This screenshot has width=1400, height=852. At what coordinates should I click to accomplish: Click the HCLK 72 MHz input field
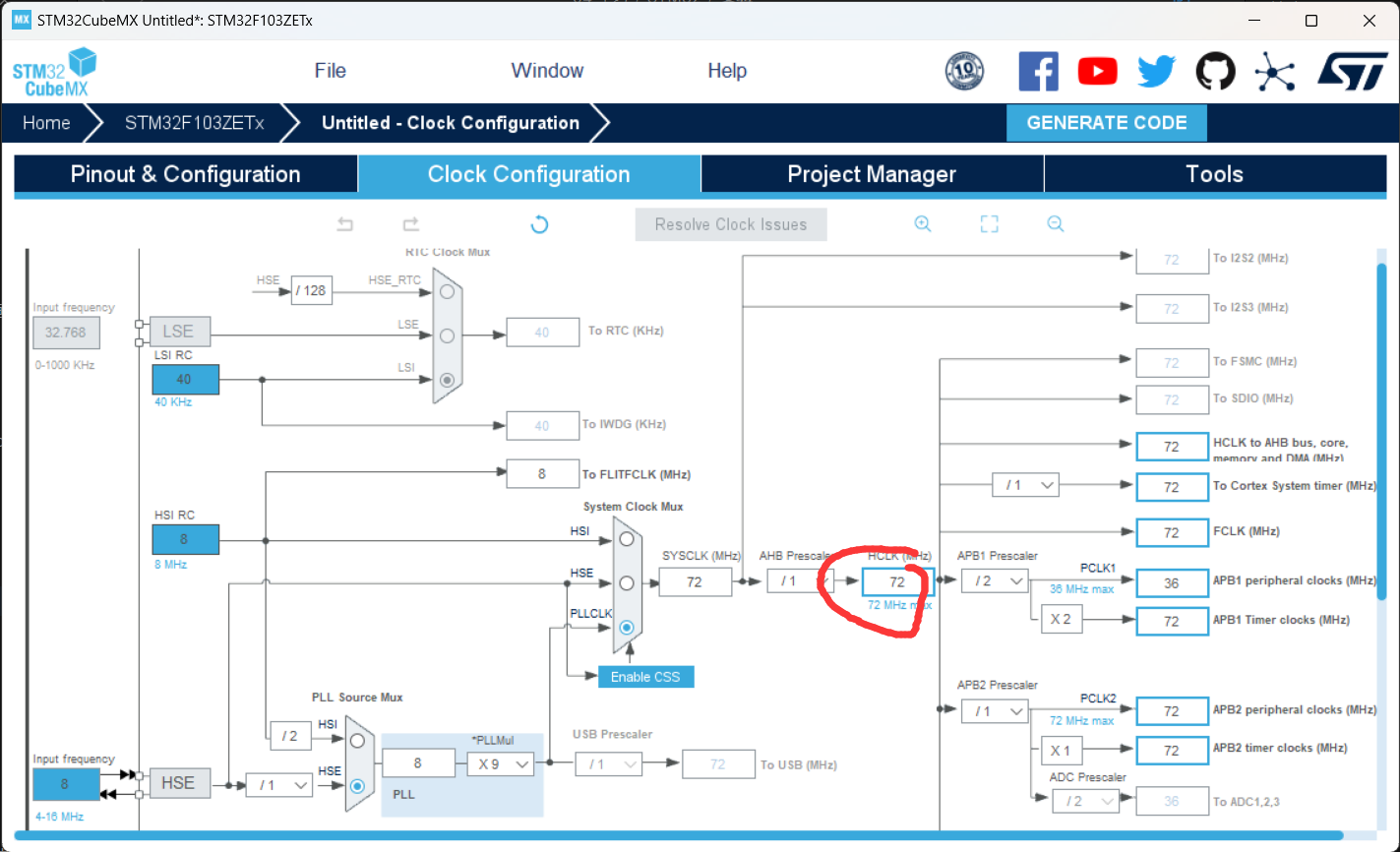[897, 581]
